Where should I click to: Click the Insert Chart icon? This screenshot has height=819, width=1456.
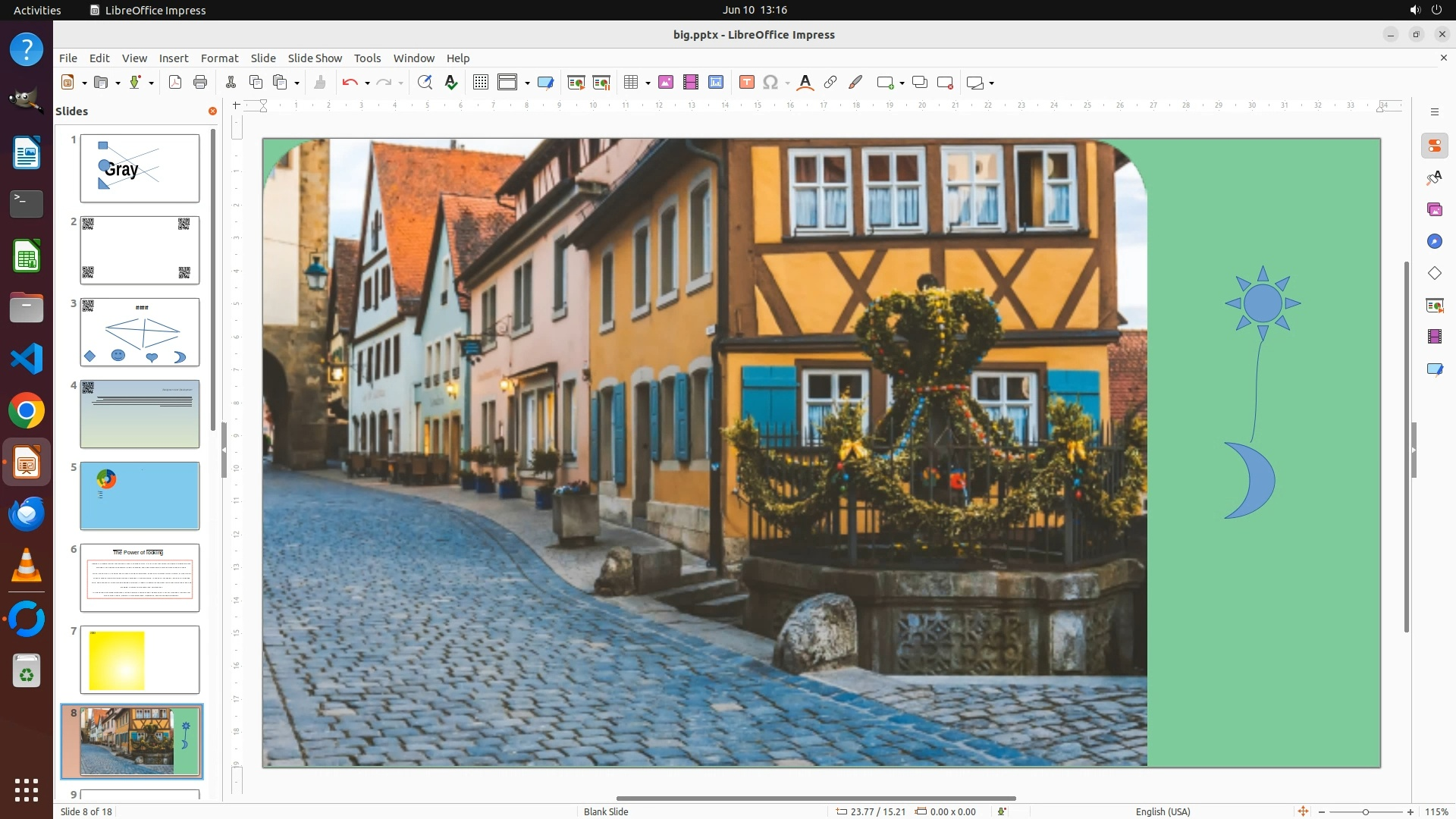click(x=716, y=83)
